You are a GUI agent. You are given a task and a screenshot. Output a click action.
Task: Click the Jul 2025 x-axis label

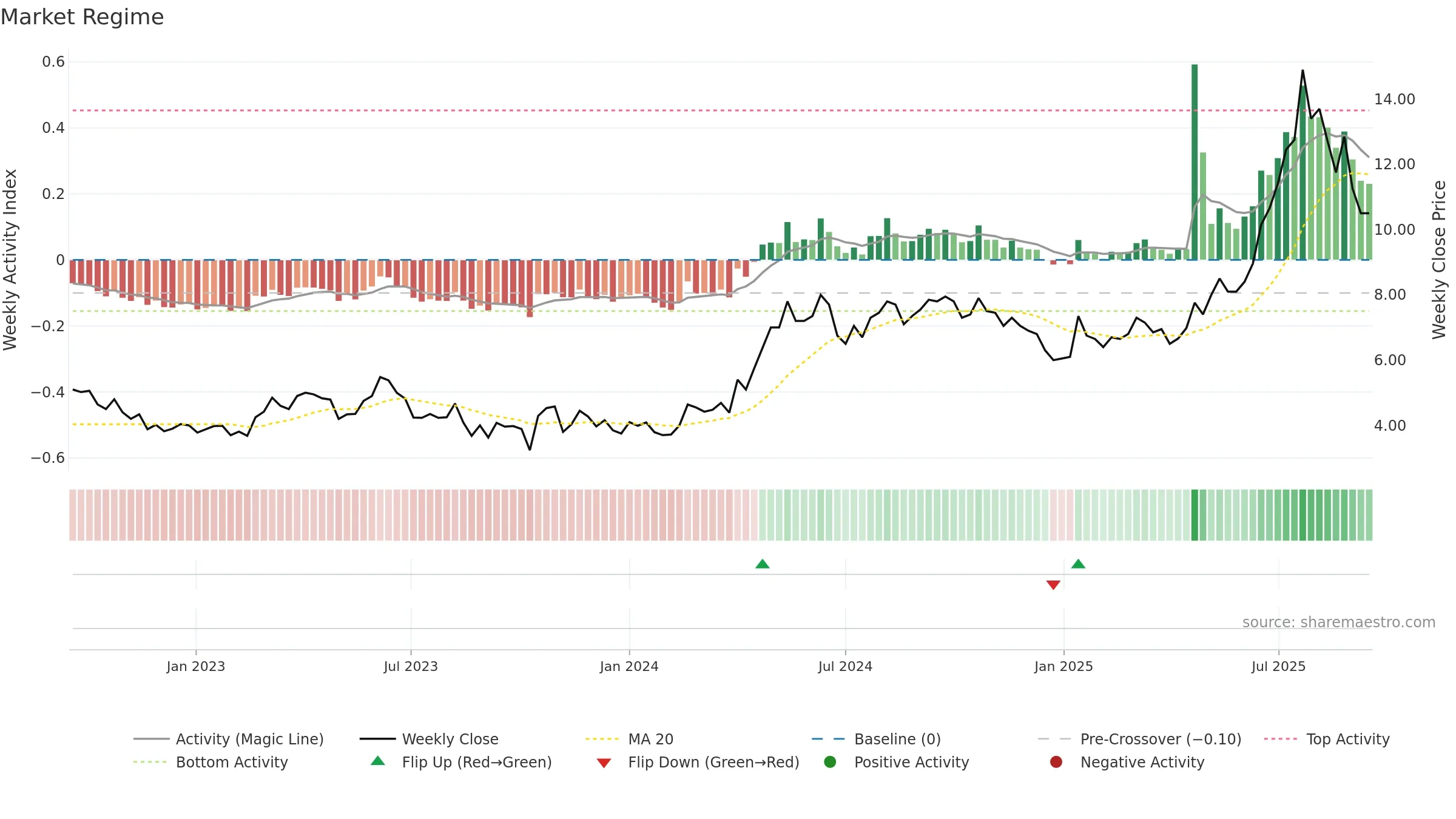pos(1278,666)
